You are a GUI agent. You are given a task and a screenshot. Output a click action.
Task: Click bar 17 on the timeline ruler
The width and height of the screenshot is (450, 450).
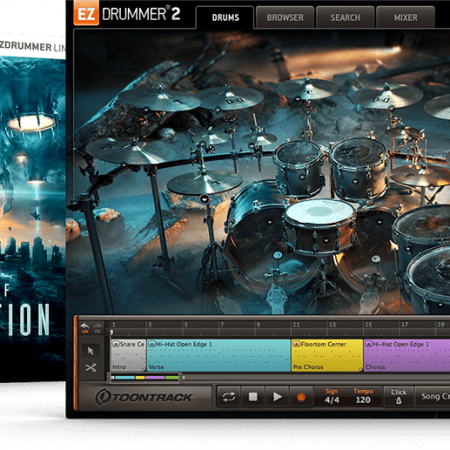point(404,325)
